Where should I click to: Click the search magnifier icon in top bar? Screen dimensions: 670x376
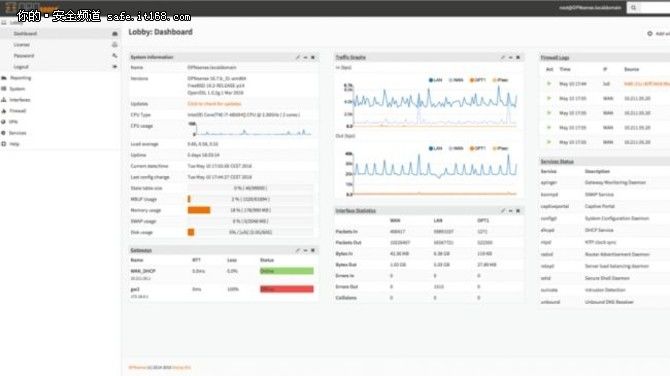coord(634,8)
